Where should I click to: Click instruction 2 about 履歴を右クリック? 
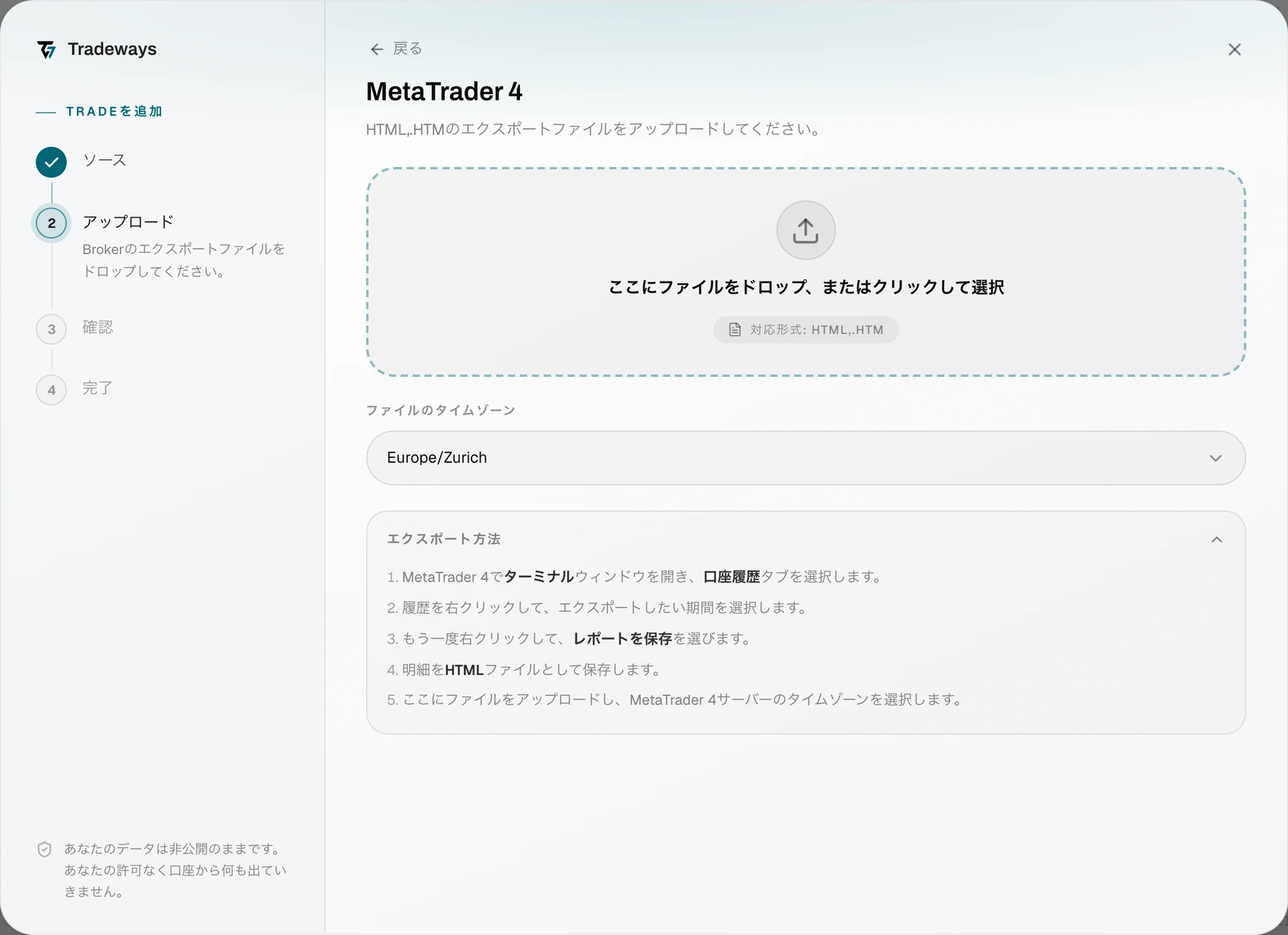[598, 608]
